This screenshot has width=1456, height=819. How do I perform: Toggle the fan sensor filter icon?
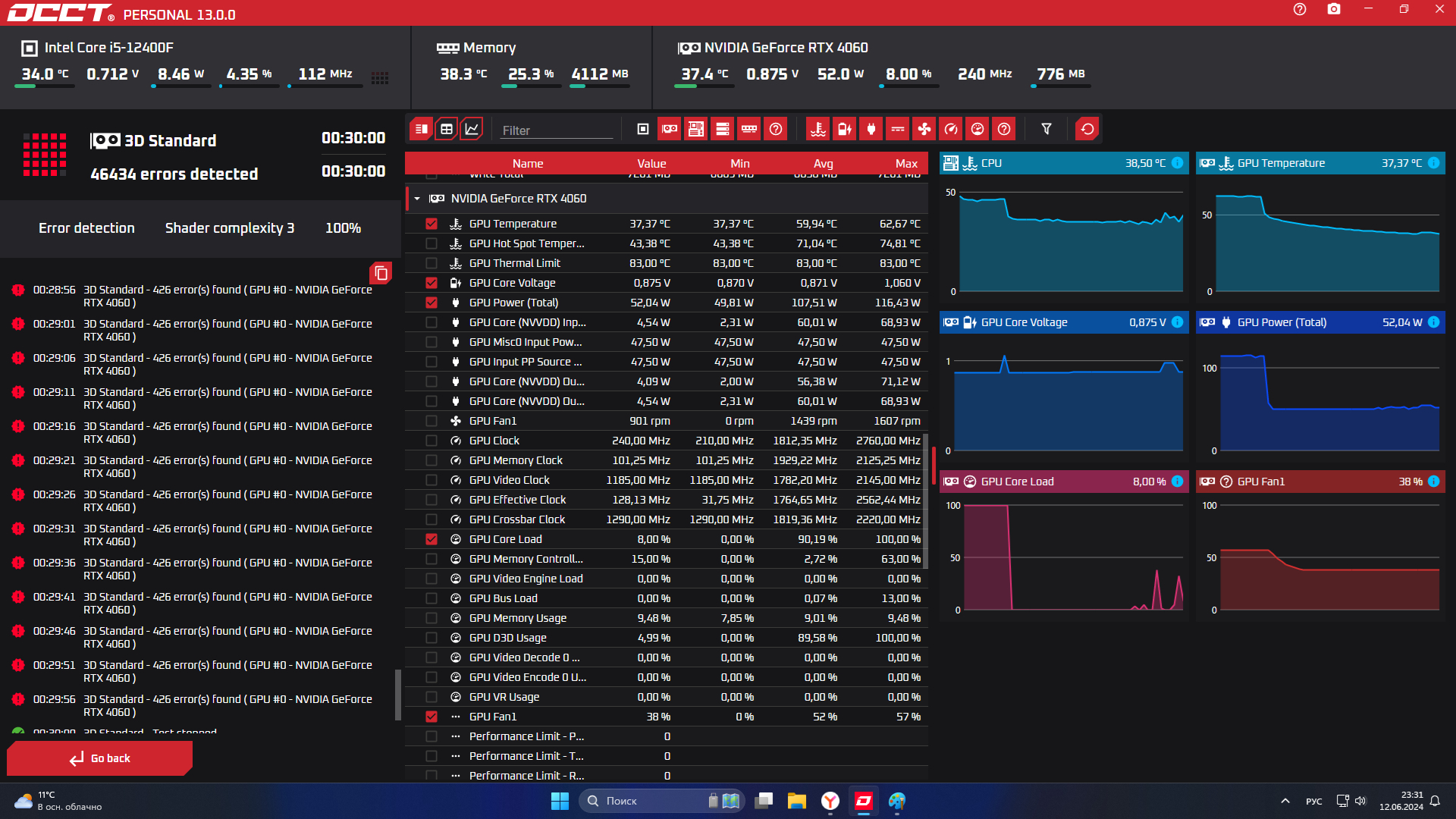(924, 129)
